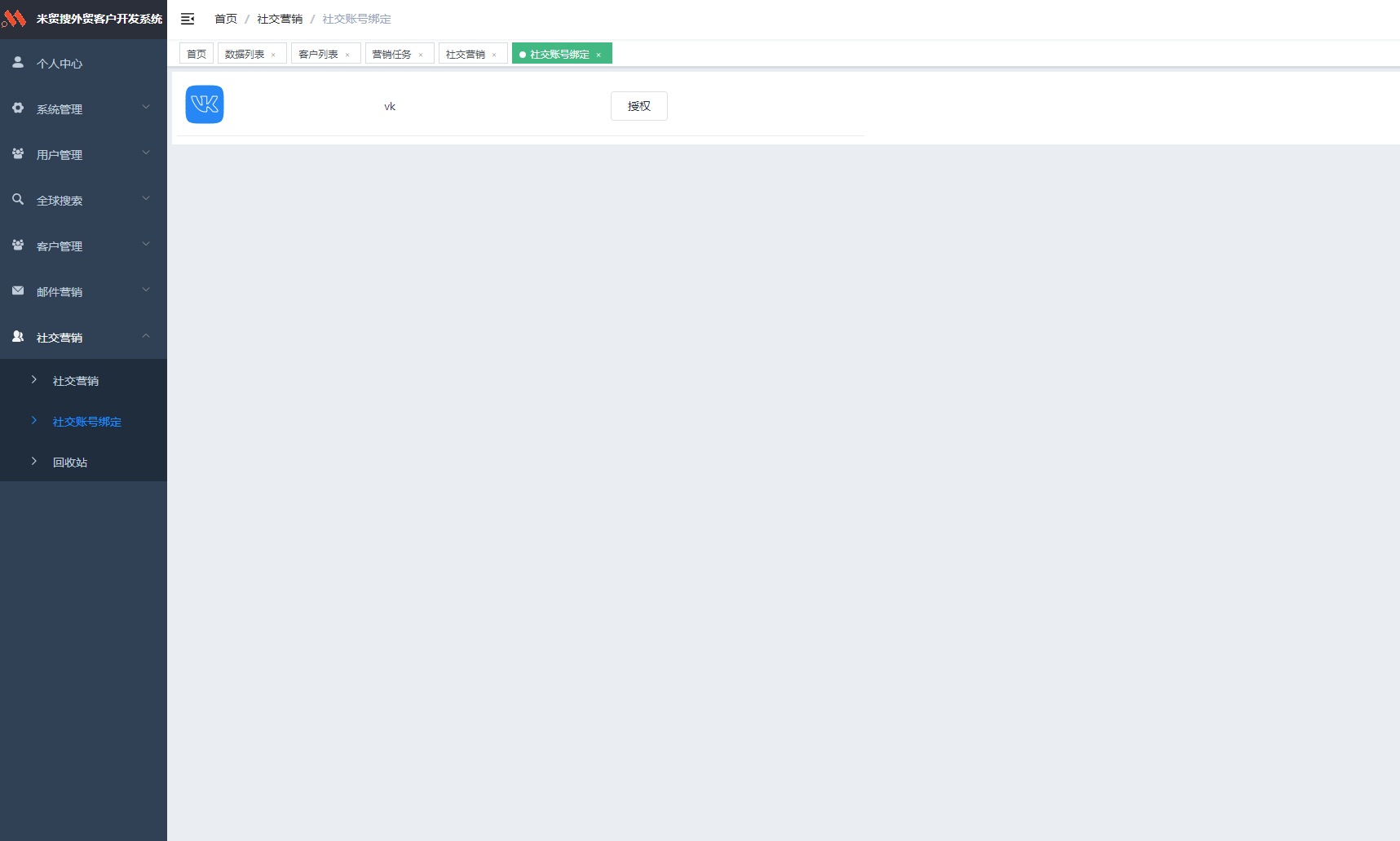Switch to the 首页 tab

(x=197, y=54)
